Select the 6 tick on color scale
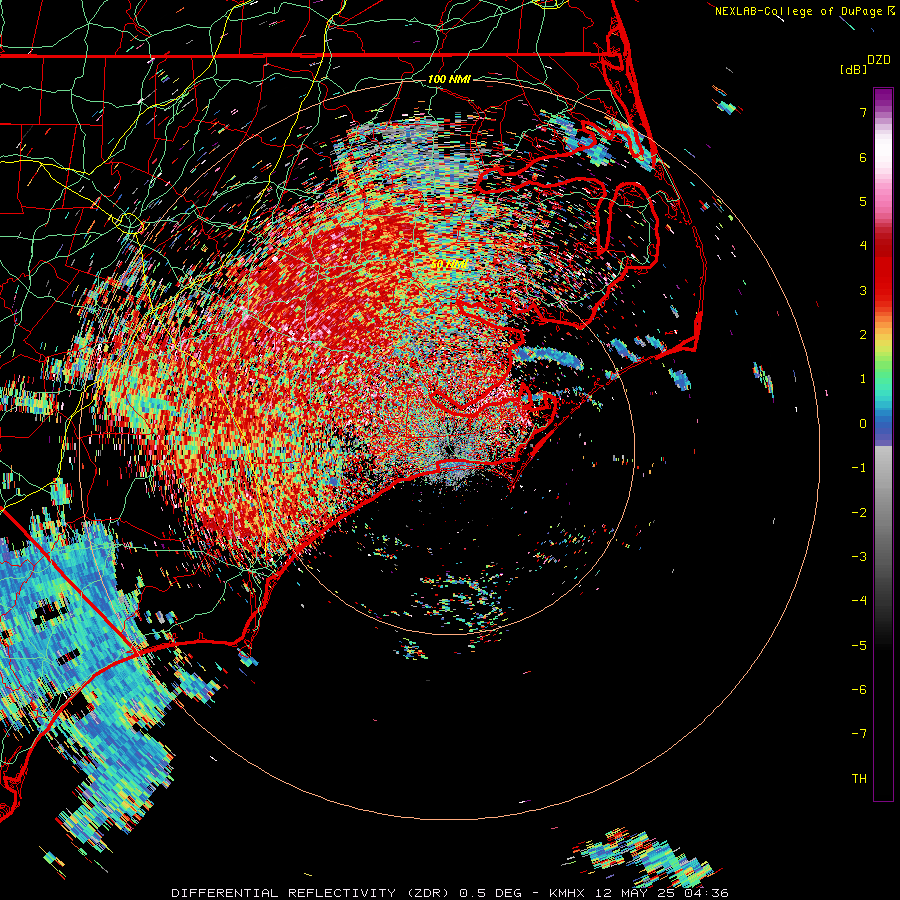 (x=863, y=157)
